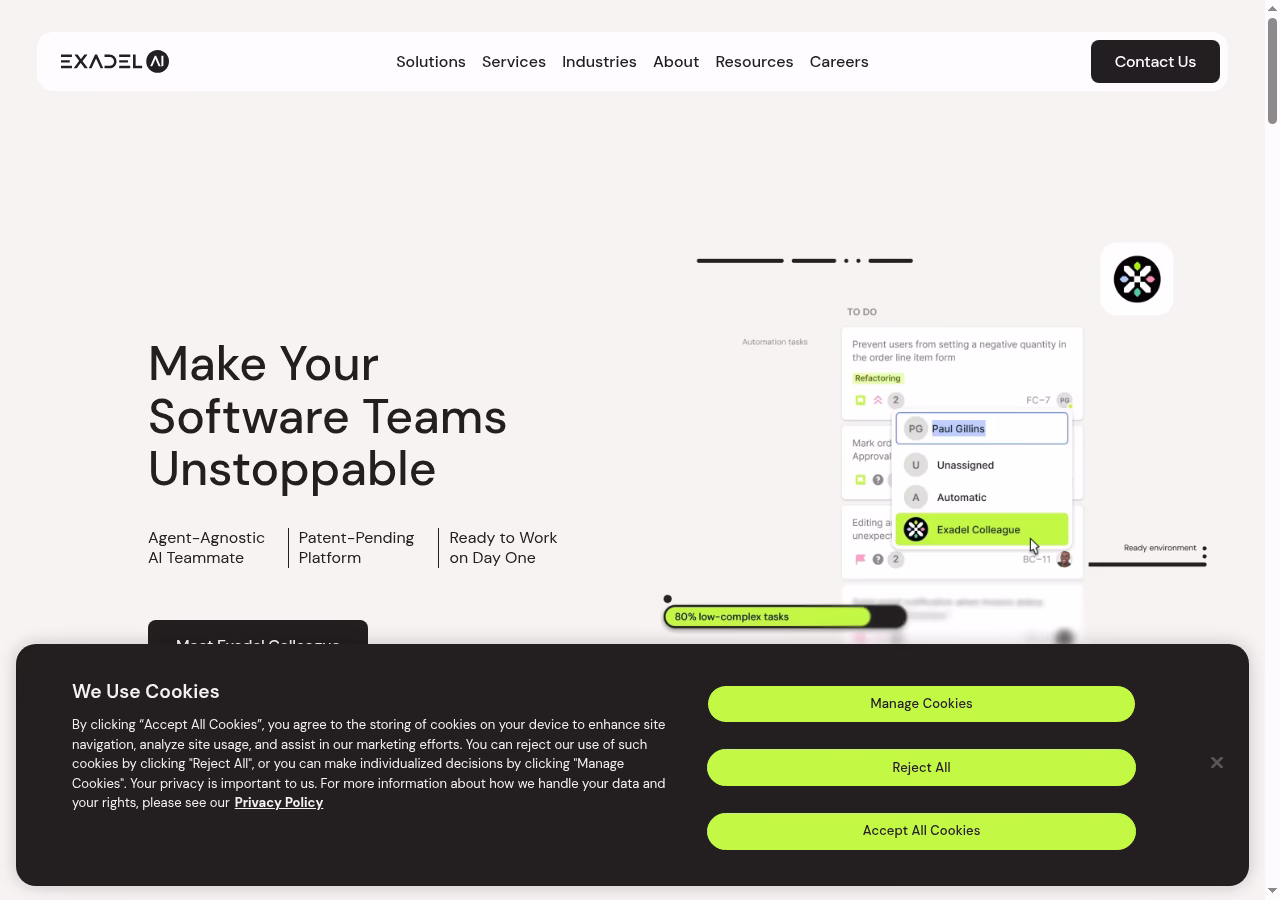Click the 'We Use Cookies' heading
This screenshot has width=1280, height=900.
point(146,691)
